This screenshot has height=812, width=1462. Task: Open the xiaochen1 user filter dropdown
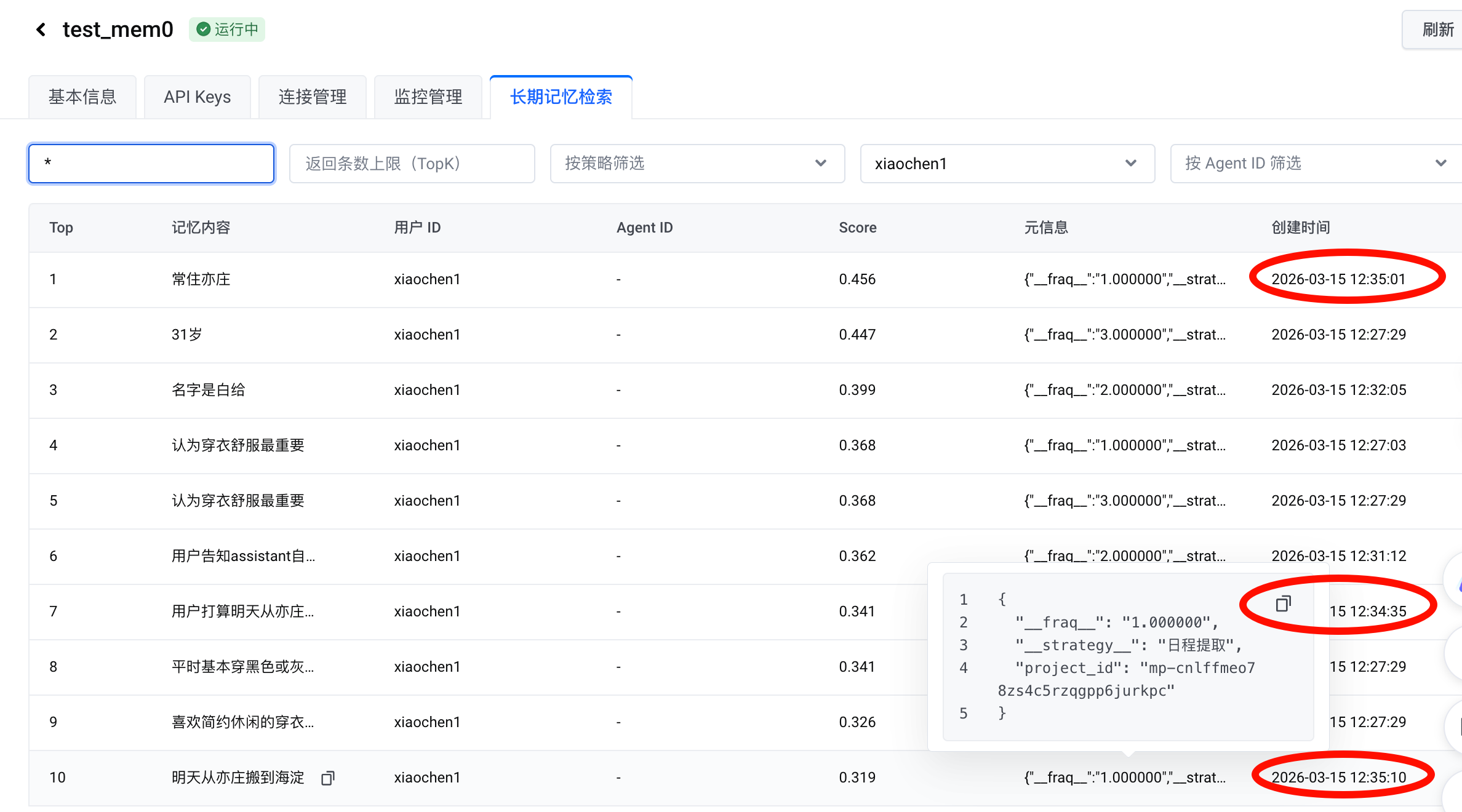(x=1007, y=163)
